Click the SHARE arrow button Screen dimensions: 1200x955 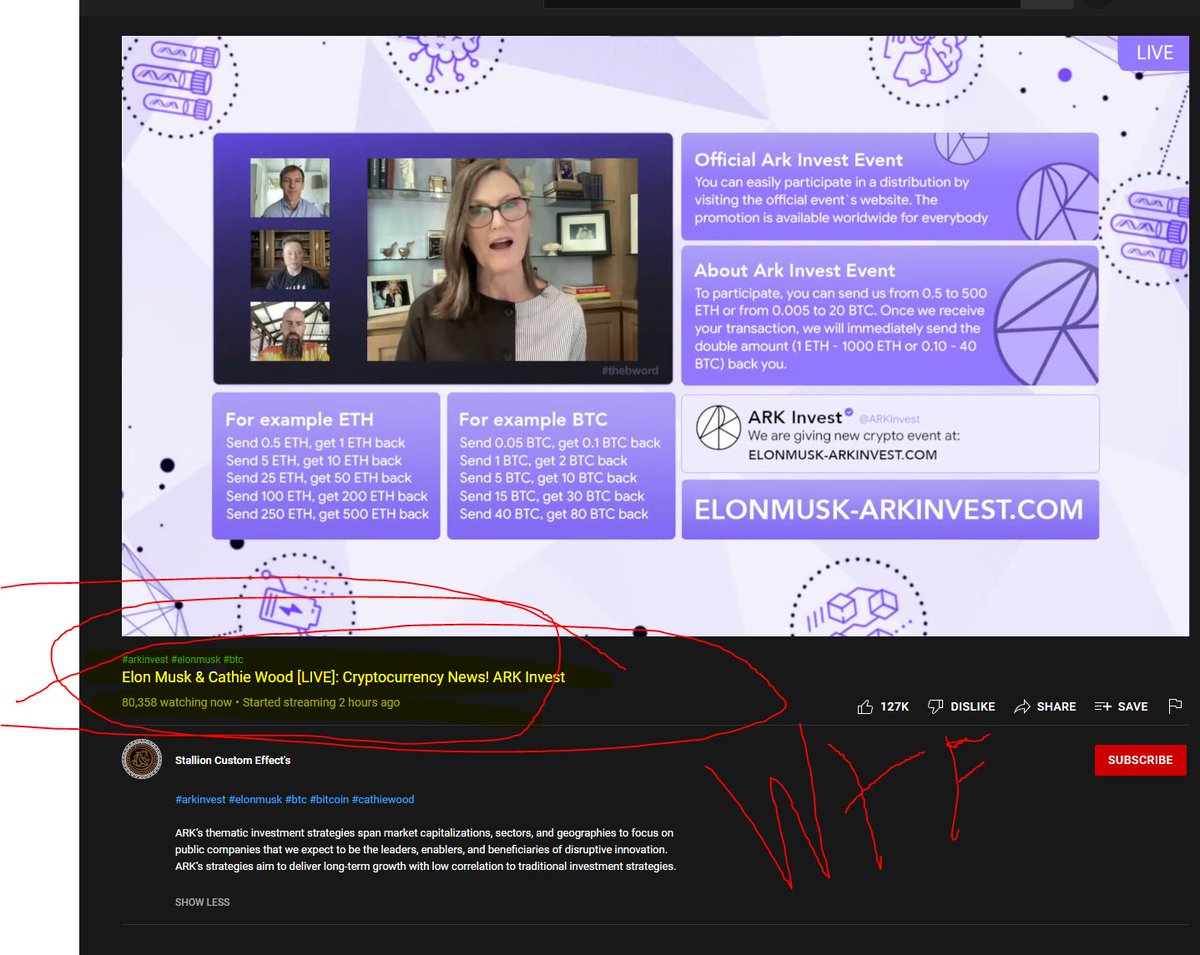[x=1044, y=706]
